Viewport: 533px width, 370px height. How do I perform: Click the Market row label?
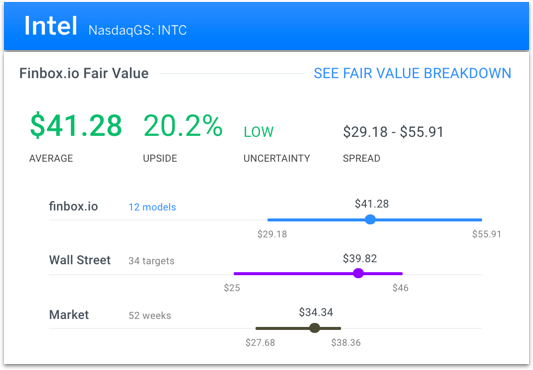(x=69, y=315)
